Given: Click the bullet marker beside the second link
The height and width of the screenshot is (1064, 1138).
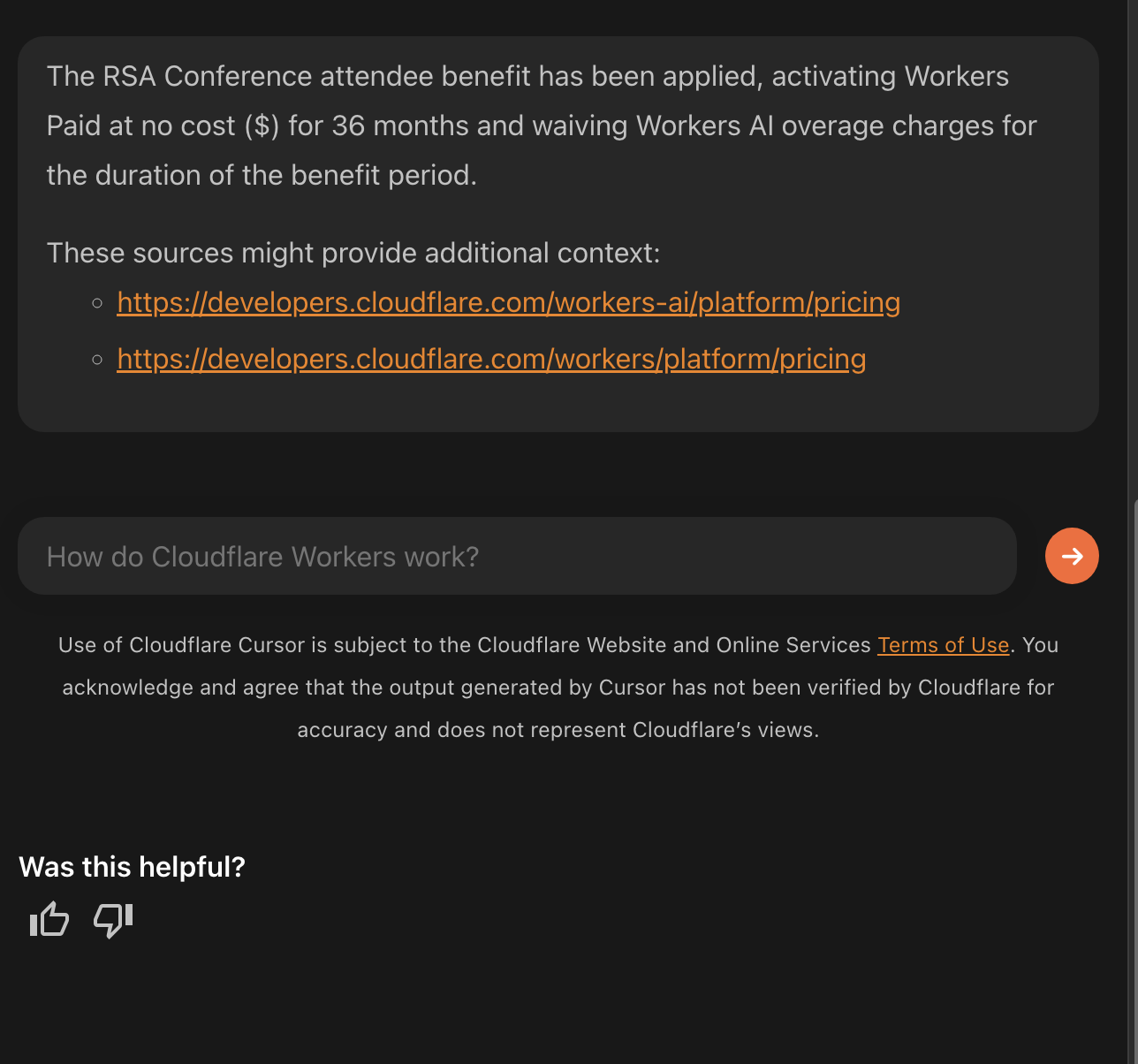Looking at the screenshot, I should pos(97,360).
